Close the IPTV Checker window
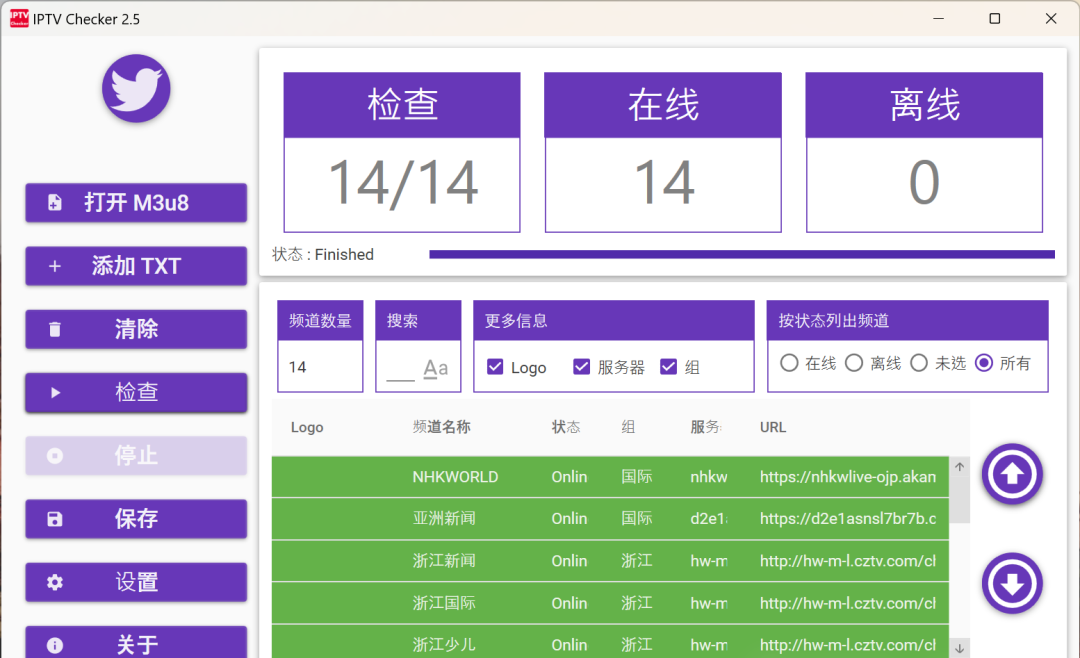The width and height of the screenshot is (1080, 658). 1051,19
